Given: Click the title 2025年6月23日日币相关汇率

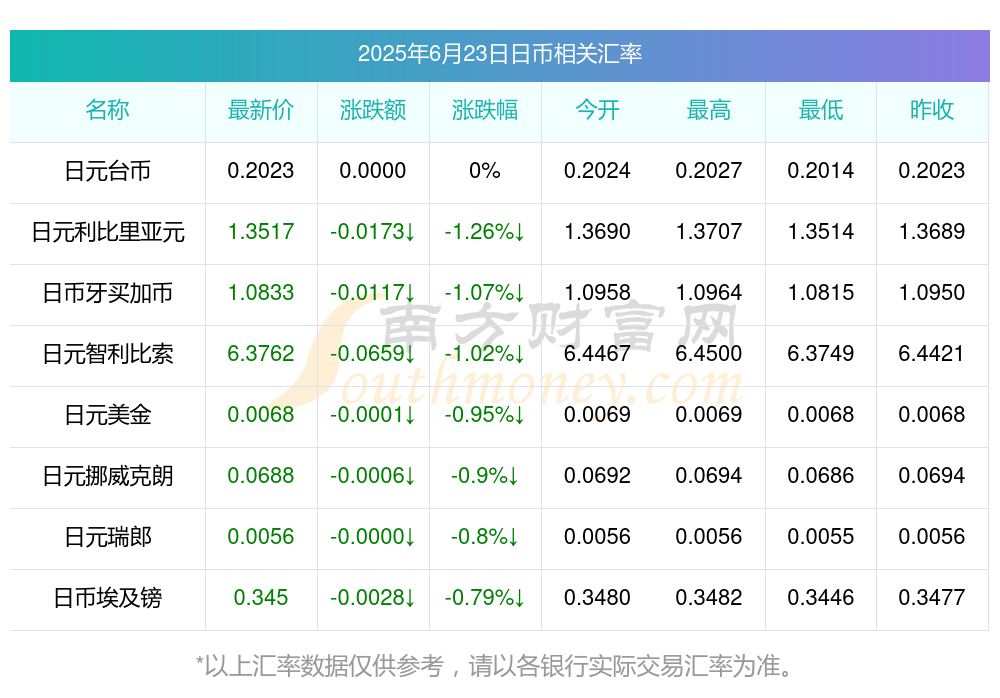Looking at the screenshot, I should (499, 54).
